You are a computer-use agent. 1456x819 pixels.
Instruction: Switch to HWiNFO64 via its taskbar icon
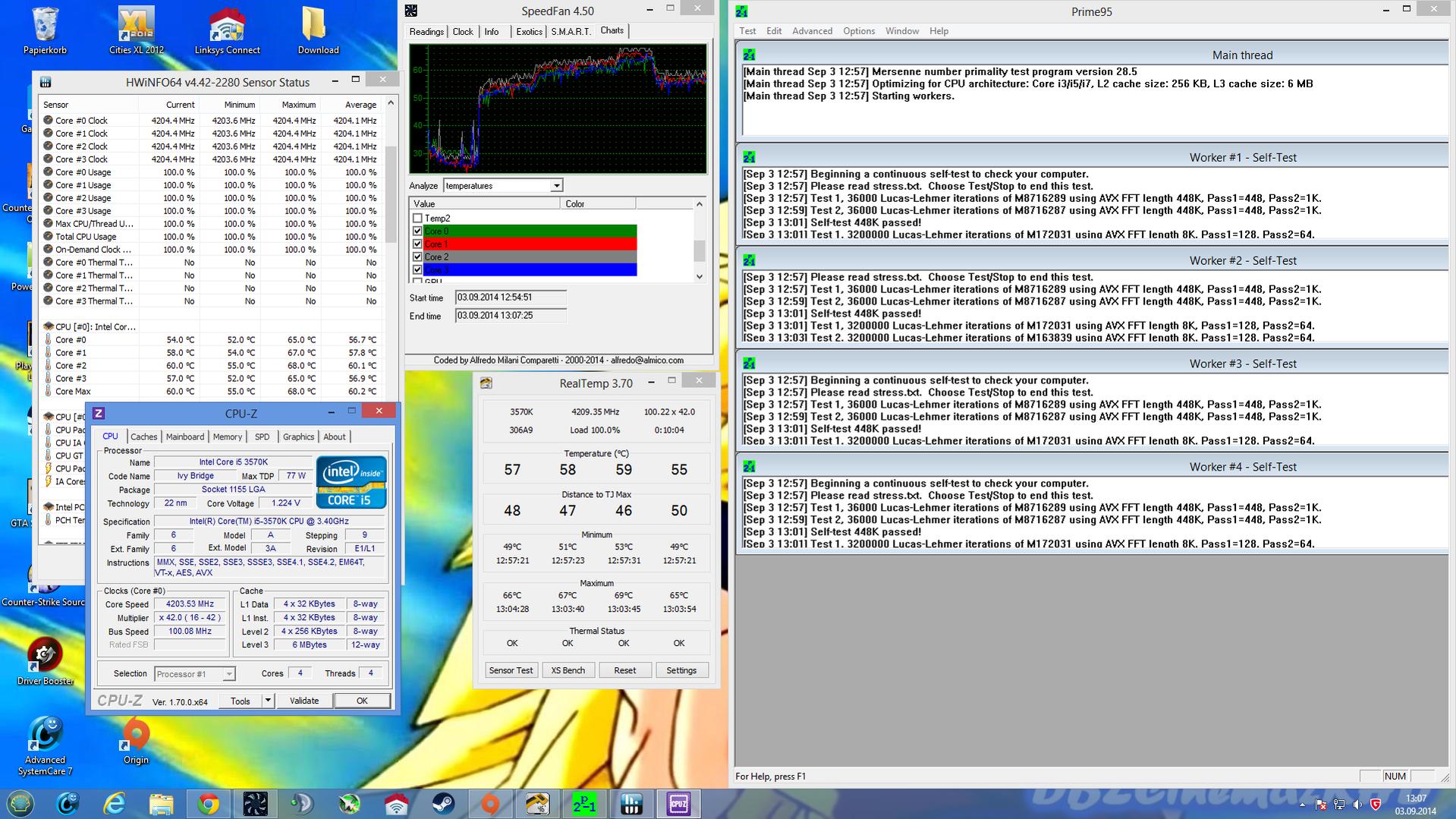[631, 804]
